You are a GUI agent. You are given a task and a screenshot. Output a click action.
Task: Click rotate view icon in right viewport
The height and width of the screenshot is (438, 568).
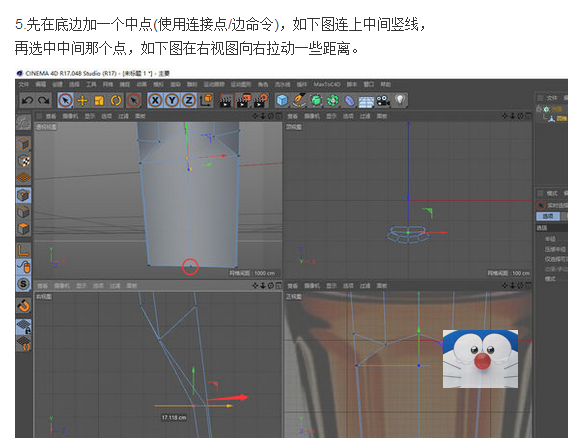(x=271, y=285)
